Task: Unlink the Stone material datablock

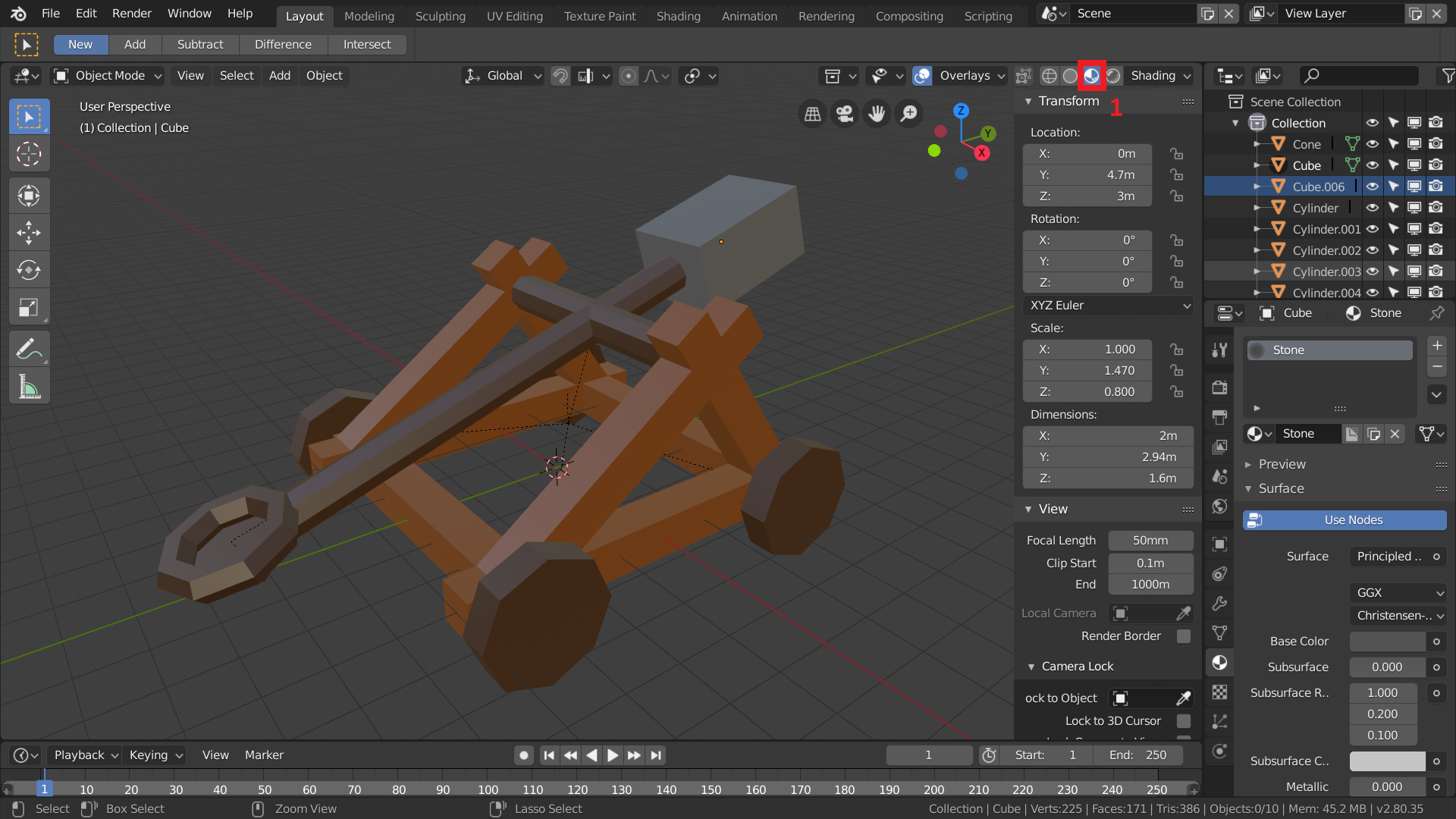Action: click(1395, 434)
